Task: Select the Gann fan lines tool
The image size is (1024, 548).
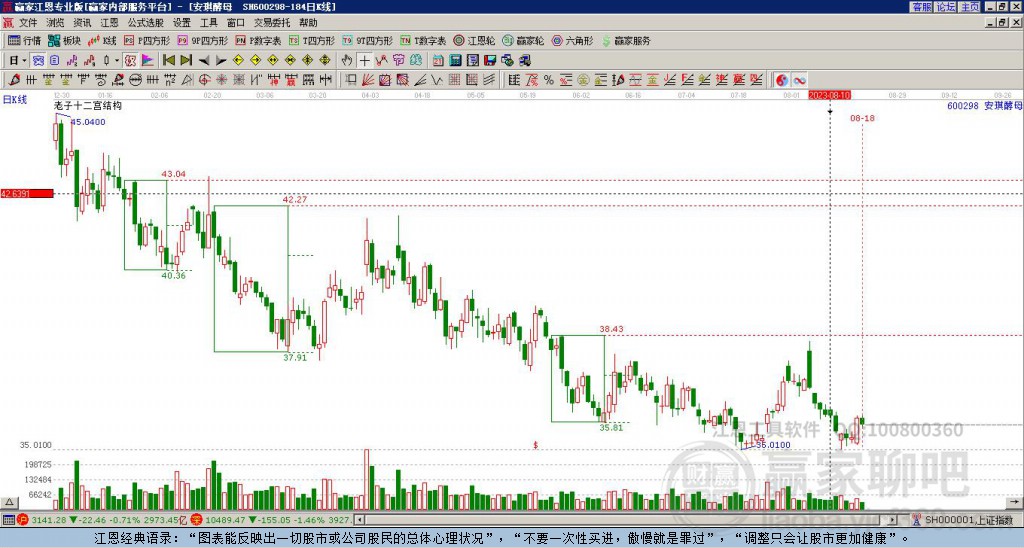Action: click(x=368, y=80)
